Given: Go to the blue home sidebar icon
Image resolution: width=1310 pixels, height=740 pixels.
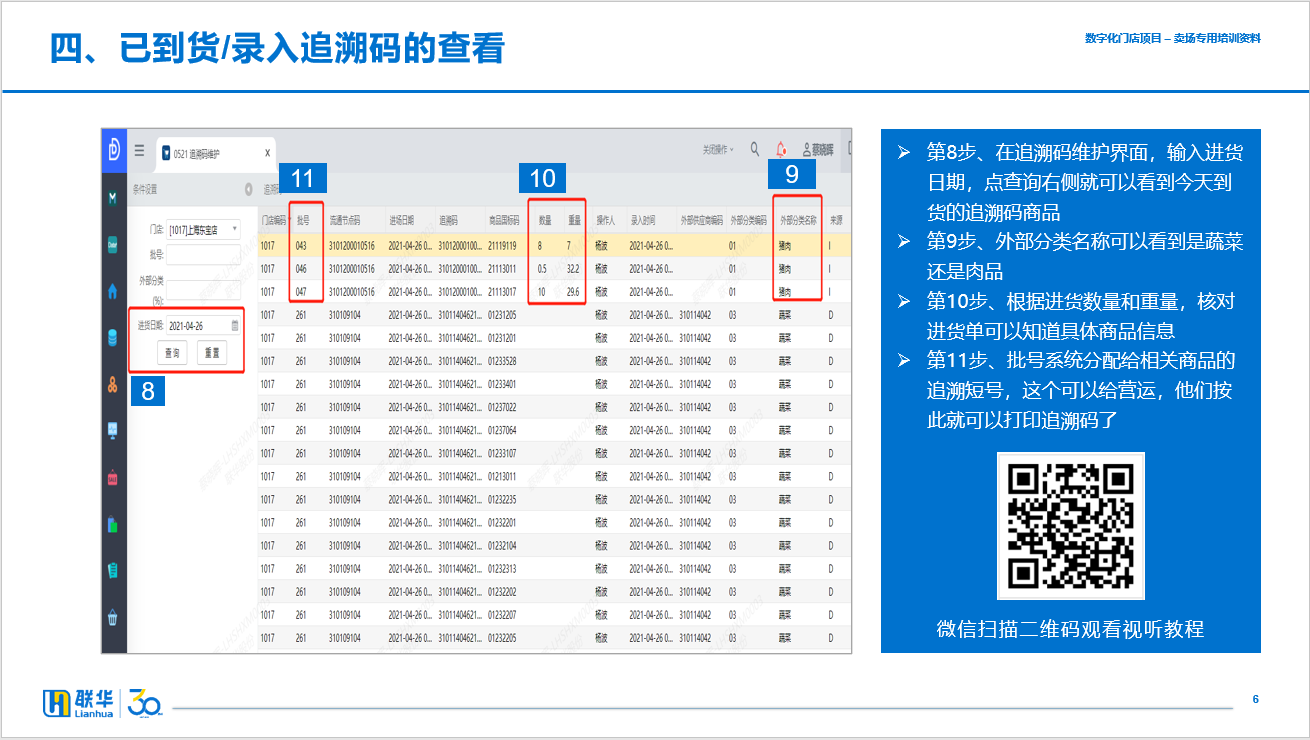Looking at the screenshot, I should tap(113, 291).
